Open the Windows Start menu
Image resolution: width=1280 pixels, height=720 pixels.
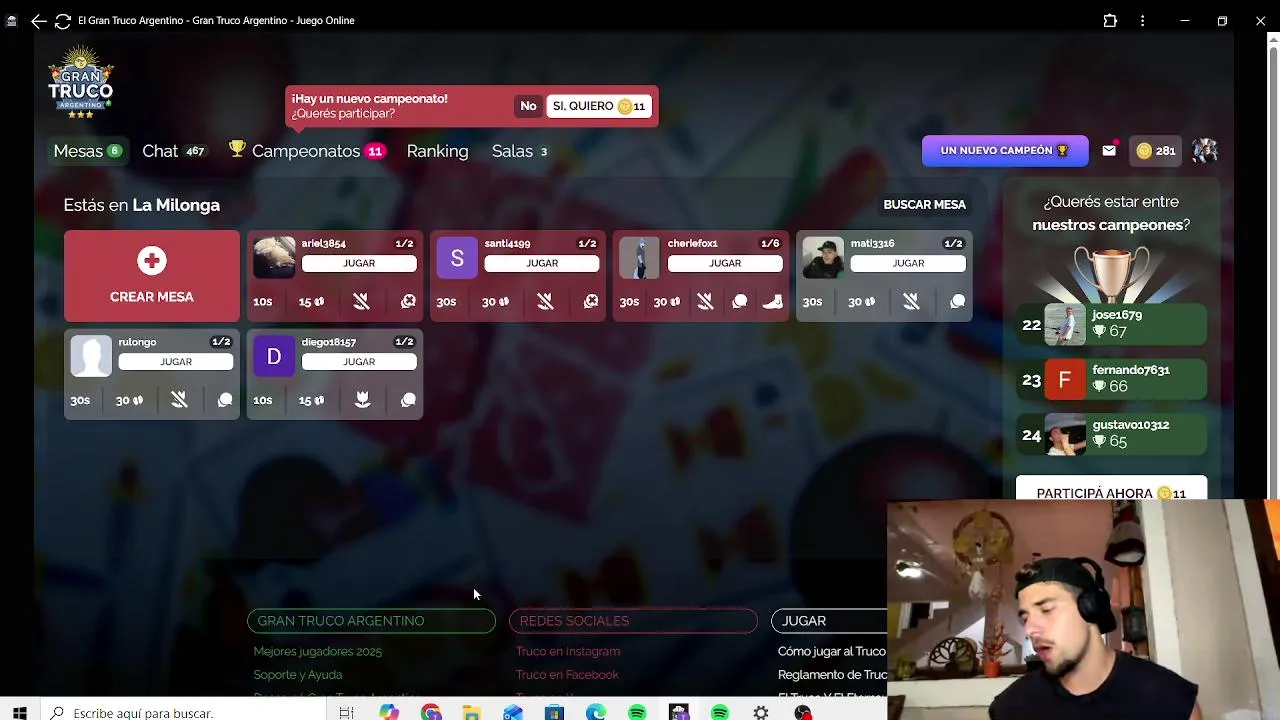pyautogui.click(x=19, y=713)
